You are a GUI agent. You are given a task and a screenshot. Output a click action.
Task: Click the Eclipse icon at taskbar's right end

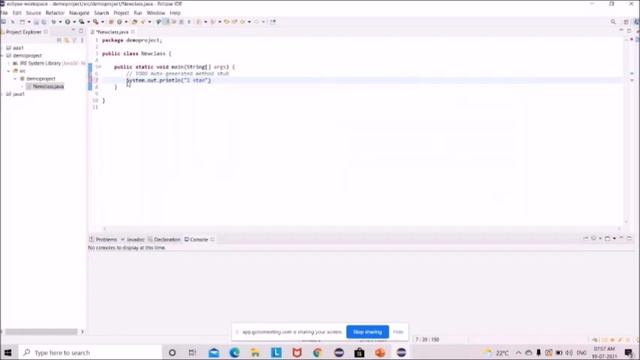point(401,353)
